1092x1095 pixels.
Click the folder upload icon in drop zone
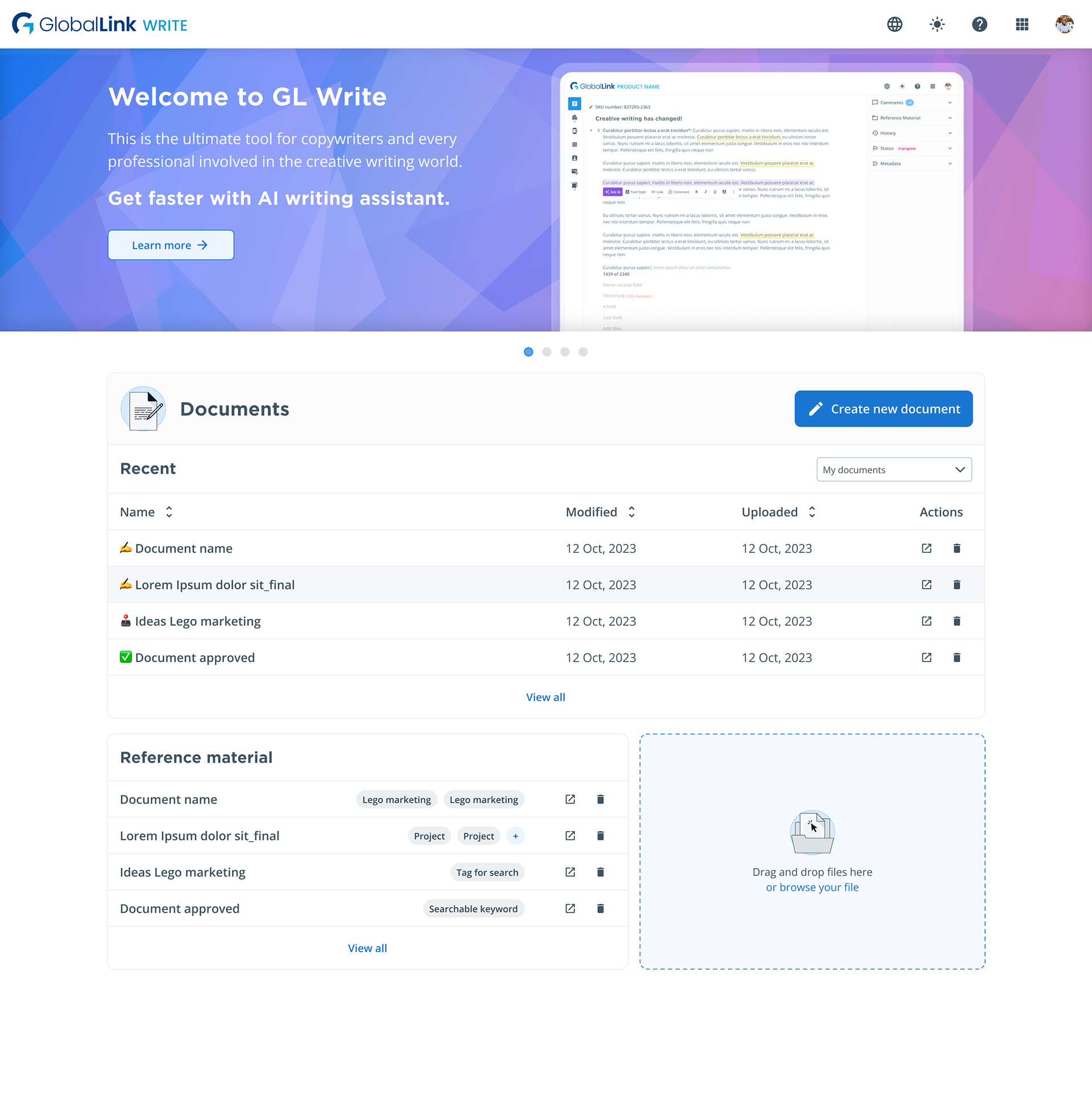point(812,833)
